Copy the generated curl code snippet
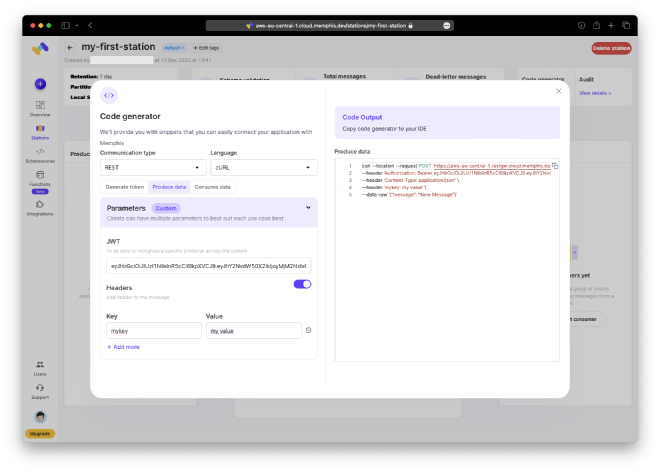Screen dimensions: 660x472 (x=555, y=166)
